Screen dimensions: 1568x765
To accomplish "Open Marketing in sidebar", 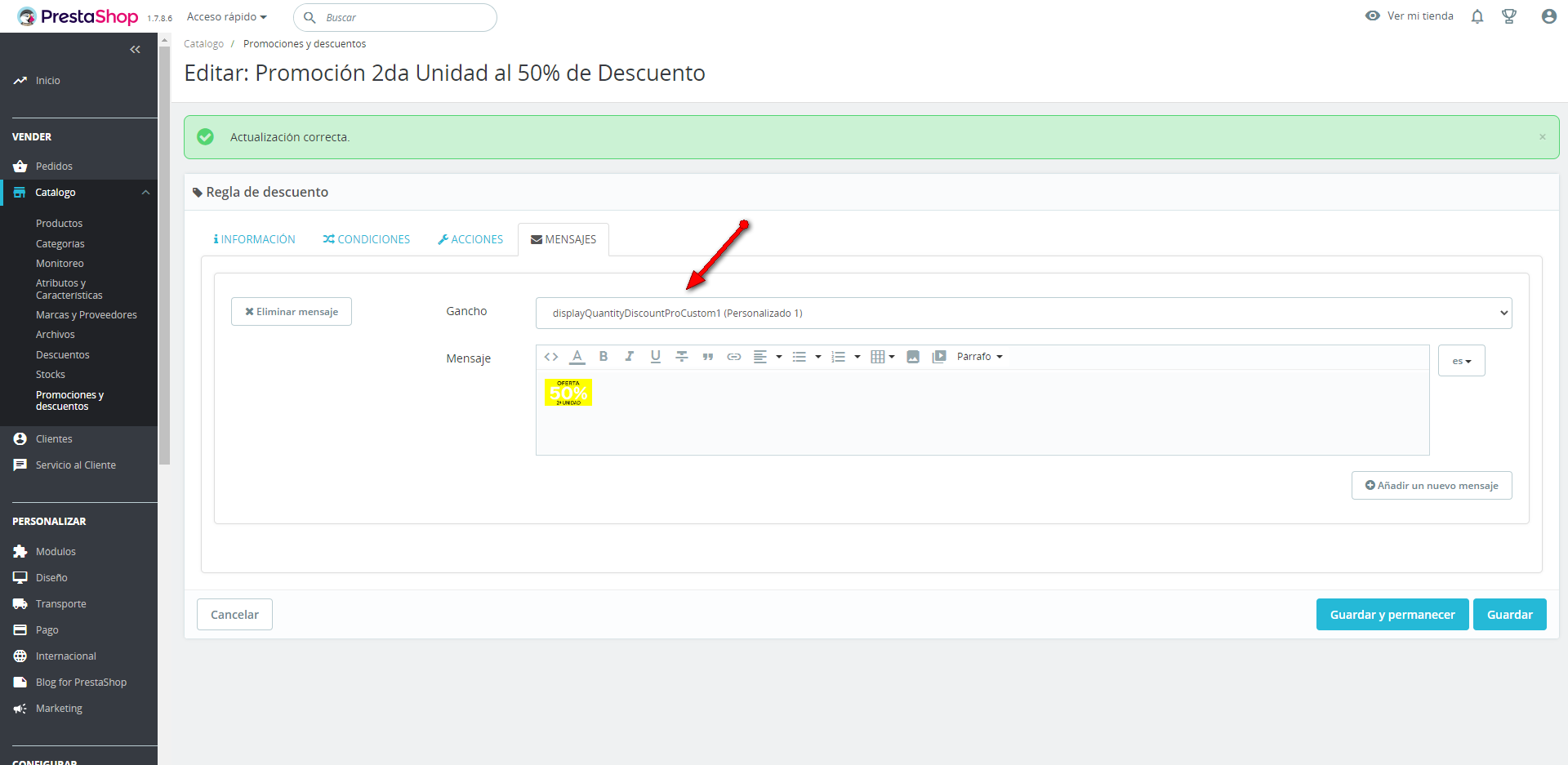I will click(59, 709).
